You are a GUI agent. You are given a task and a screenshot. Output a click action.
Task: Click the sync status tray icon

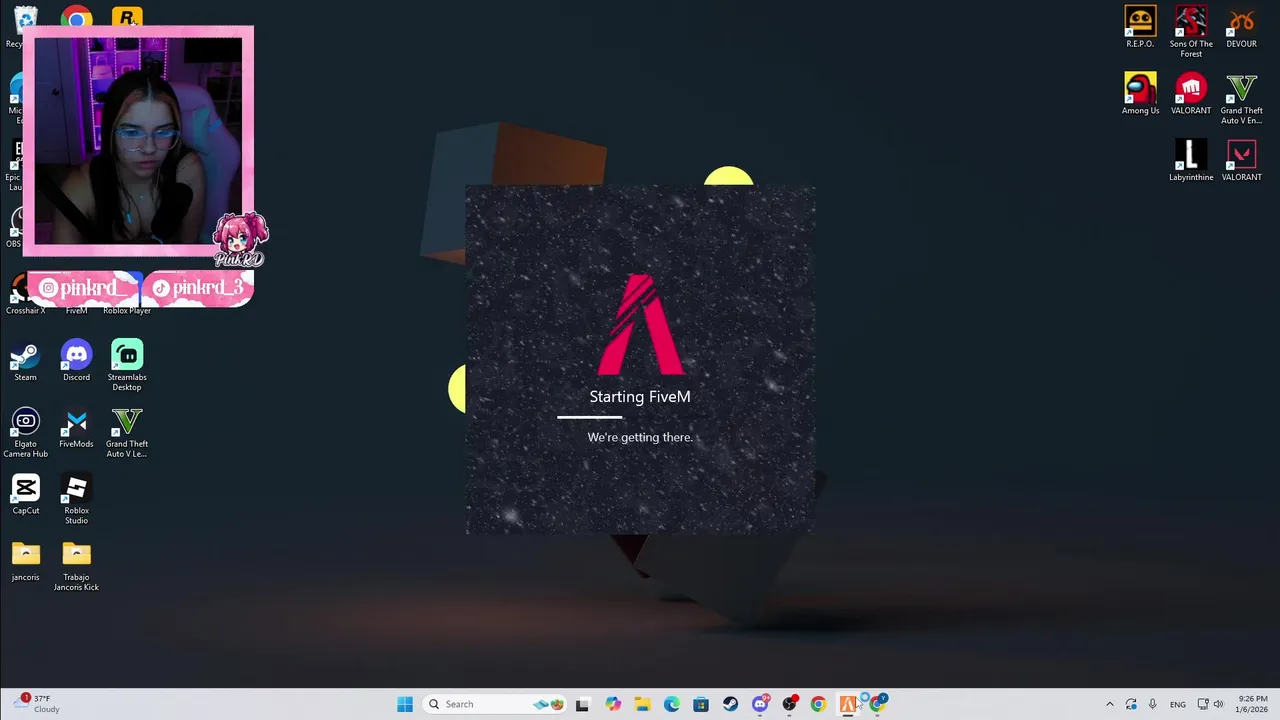click(x=1131, y=704)
